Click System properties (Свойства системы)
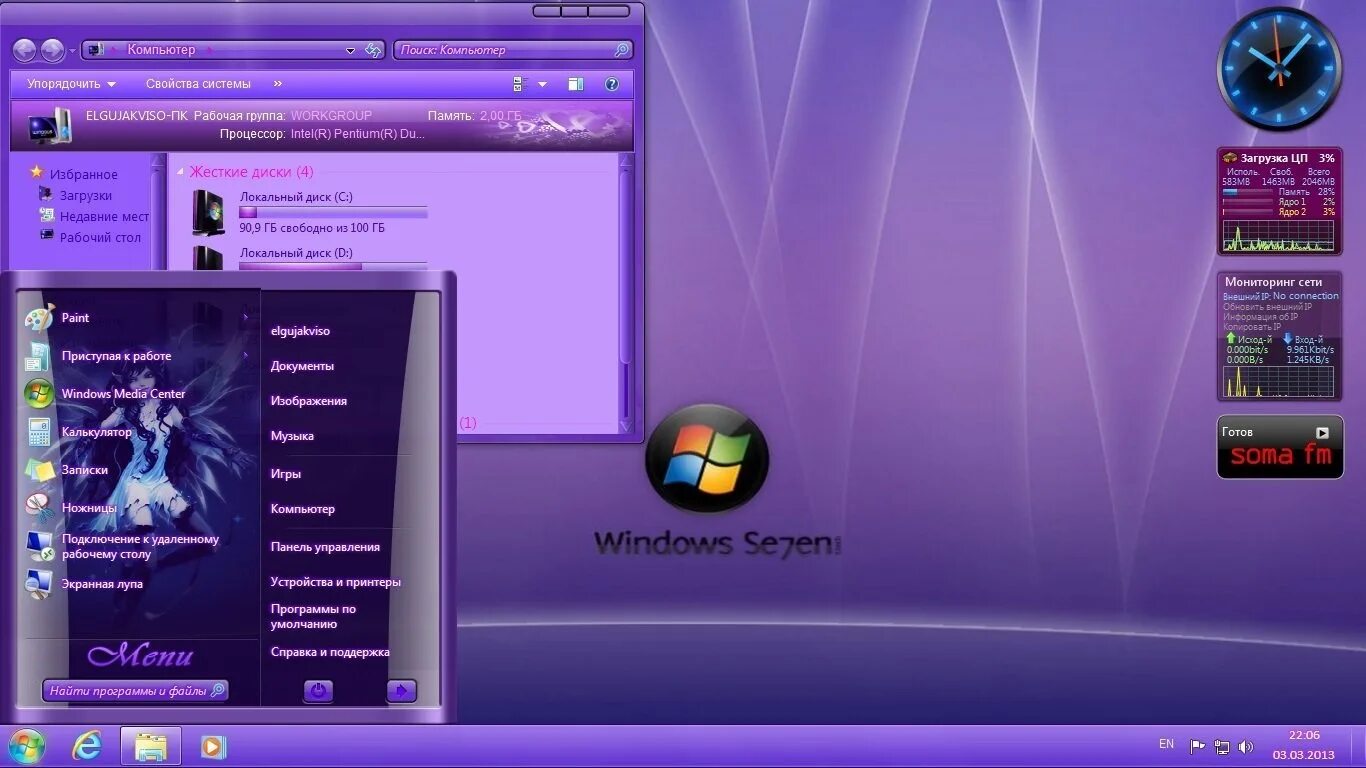The width and height of the screenshot is (1366, 768). coord(198,84)
